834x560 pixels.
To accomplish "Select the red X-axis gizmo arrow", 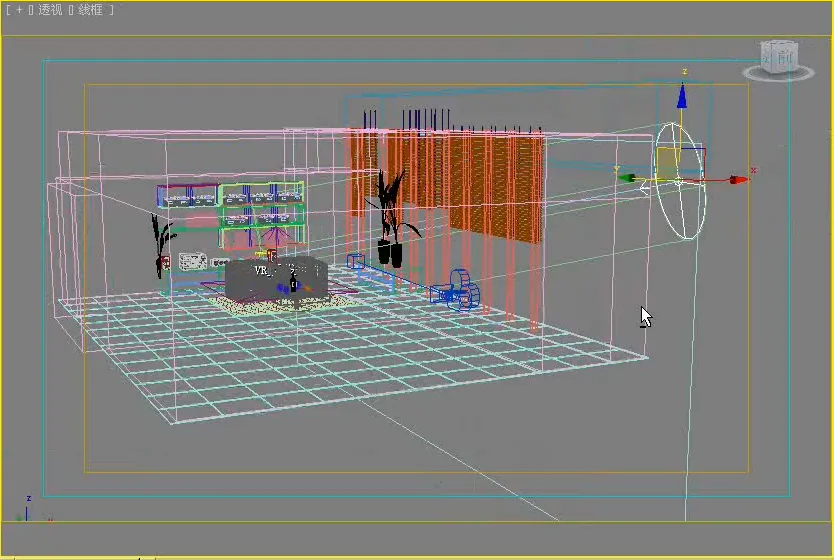I will pyautogui.click(x=738, y=180).
